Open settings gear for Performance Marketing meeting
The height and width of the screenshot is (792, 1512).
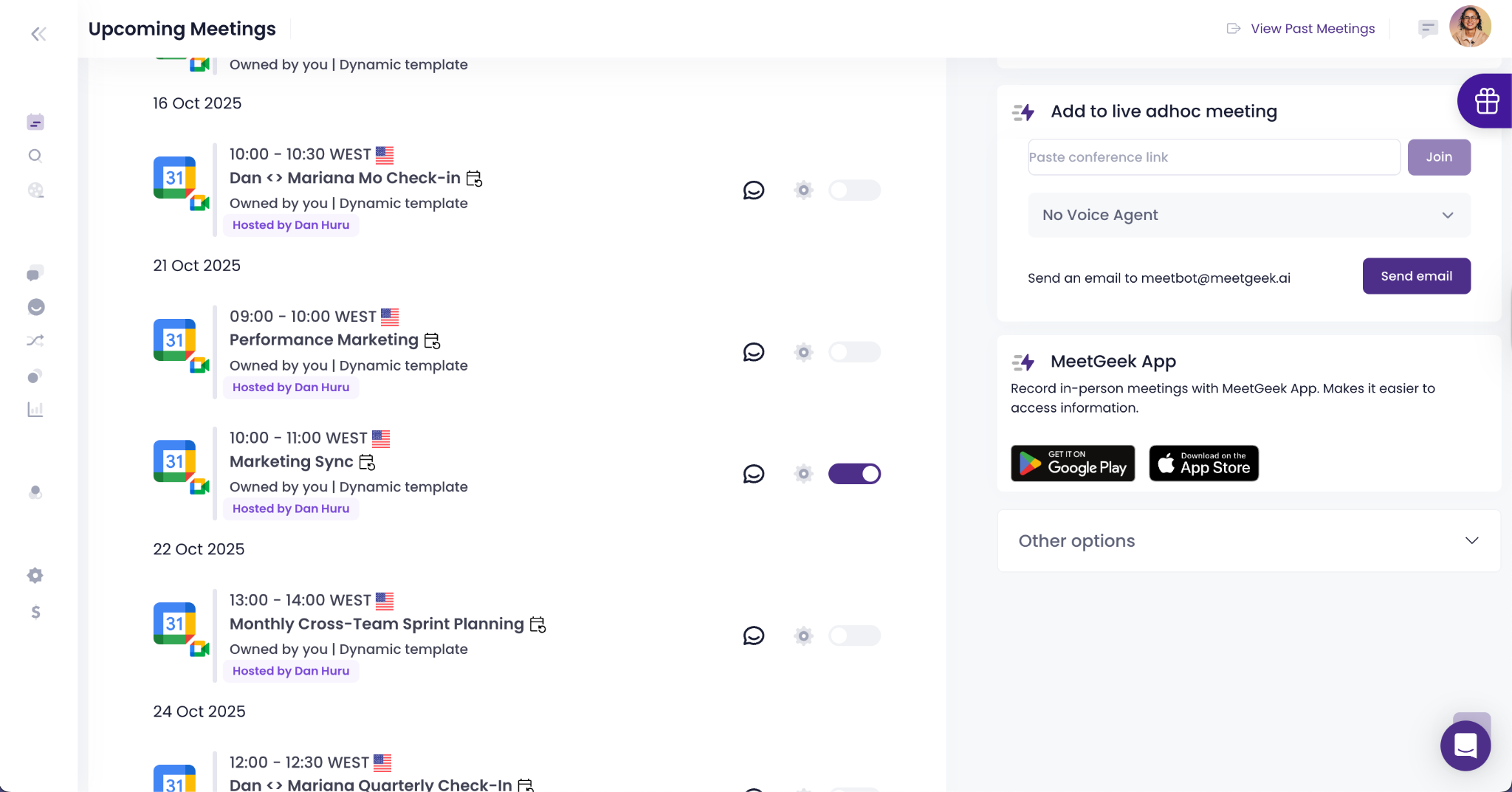click(803, 352)
